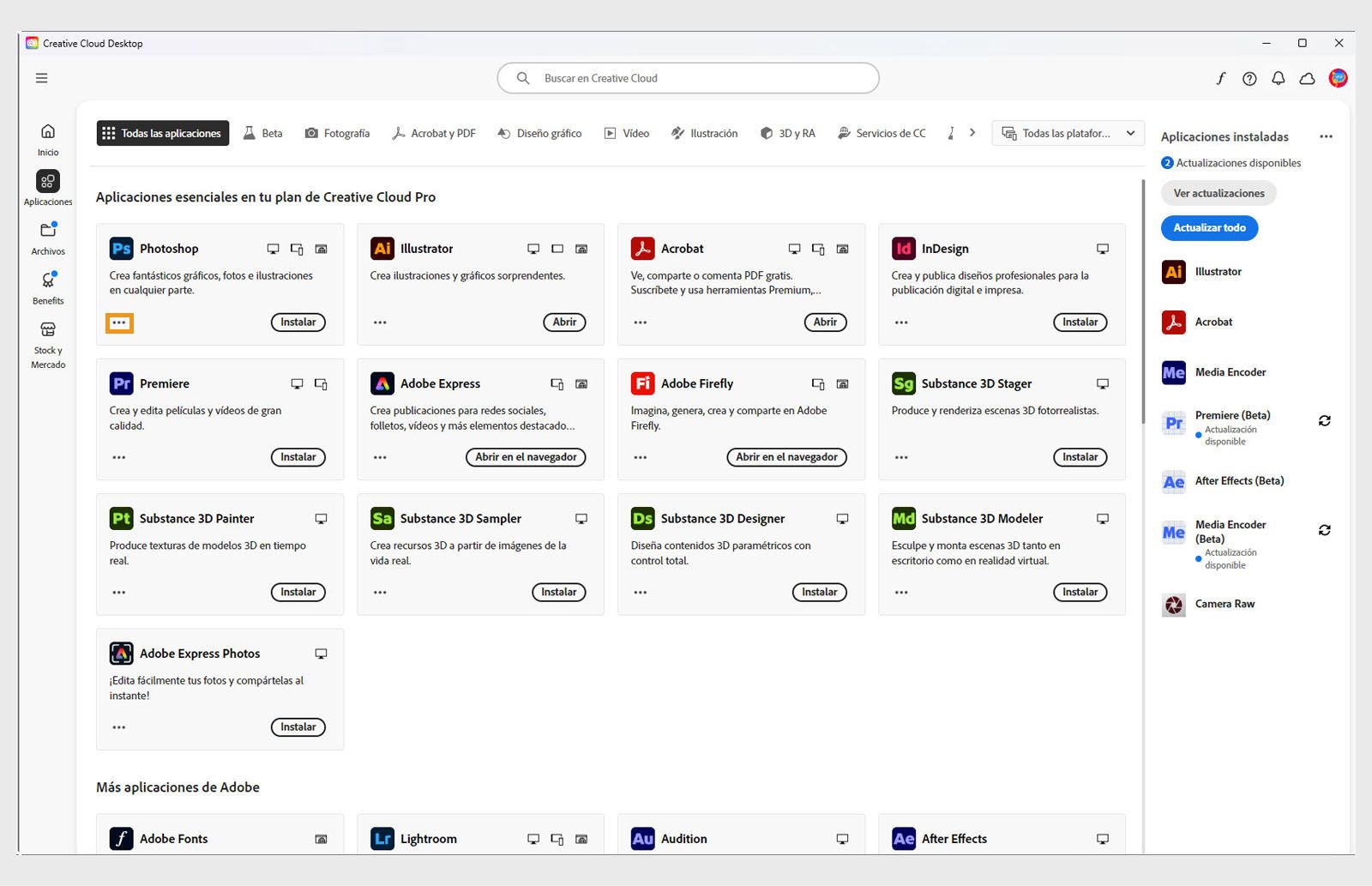1372x886 pixels.
Task: Switch to the Diseño gráfico tab
Action: click(x=539, y=133)
